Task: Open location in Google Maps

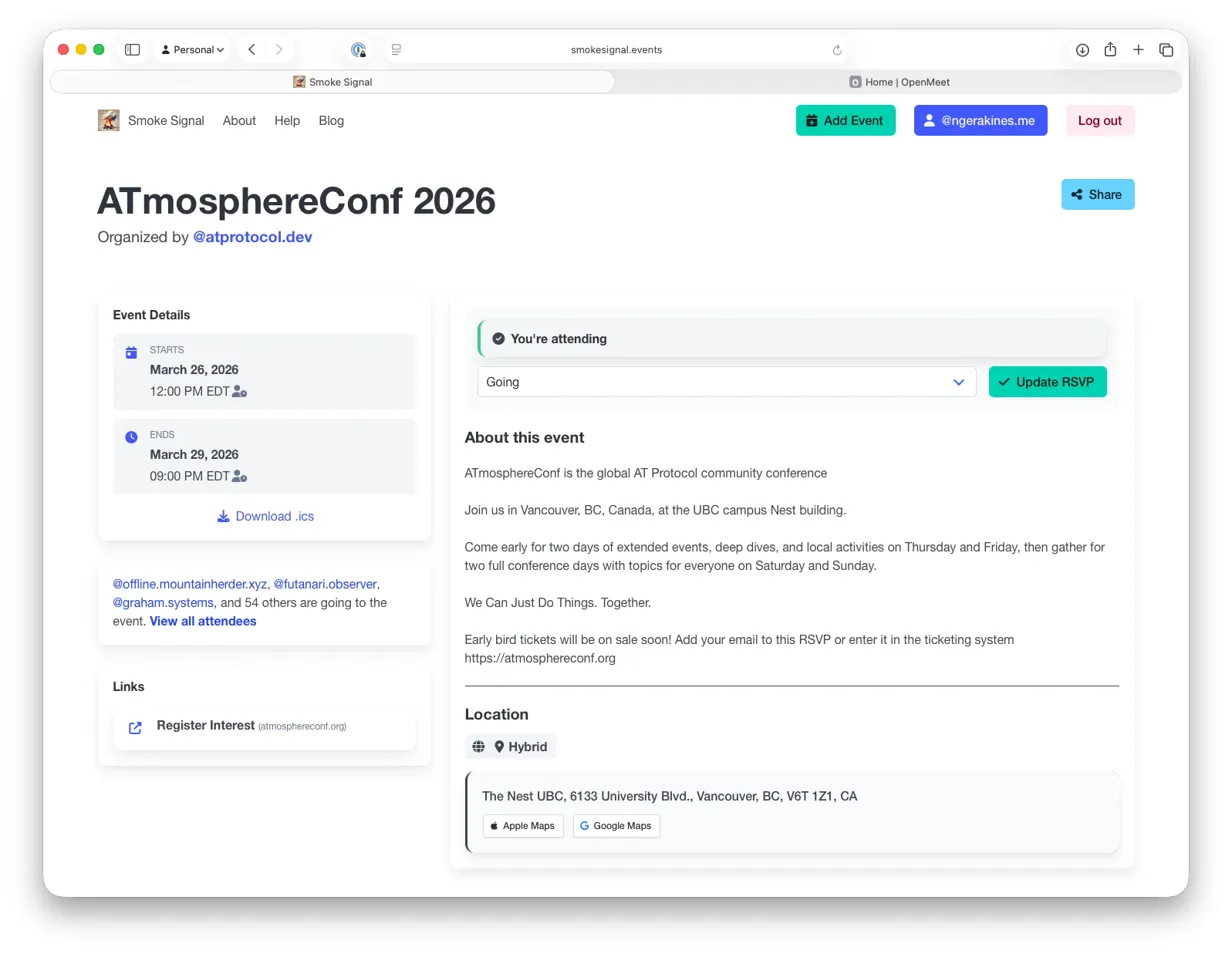Action: click(x=616, y=826)
